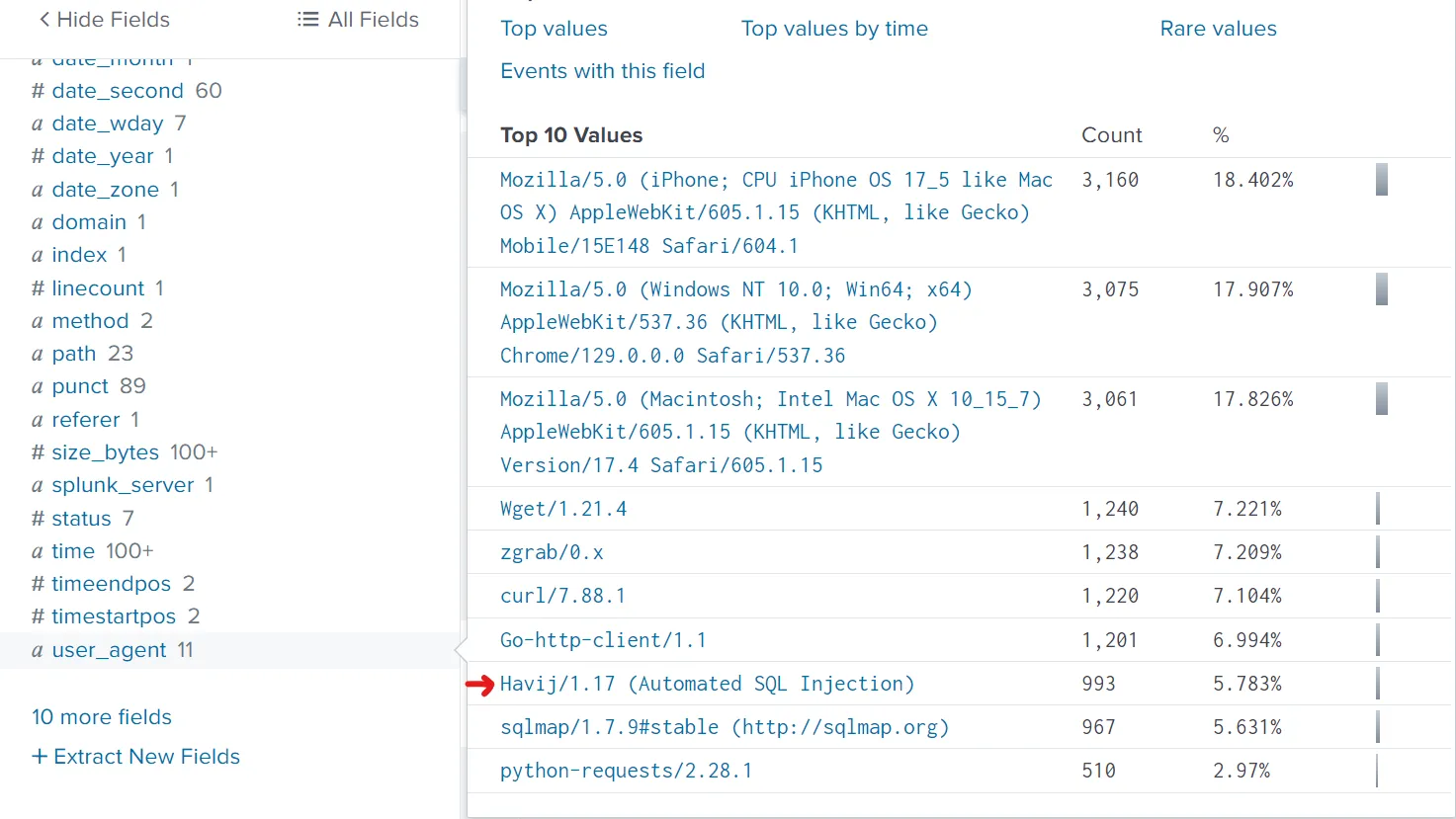Open the All Fields list
Viewport: 1456px width, 819px height.
click(x=358, y=20)
